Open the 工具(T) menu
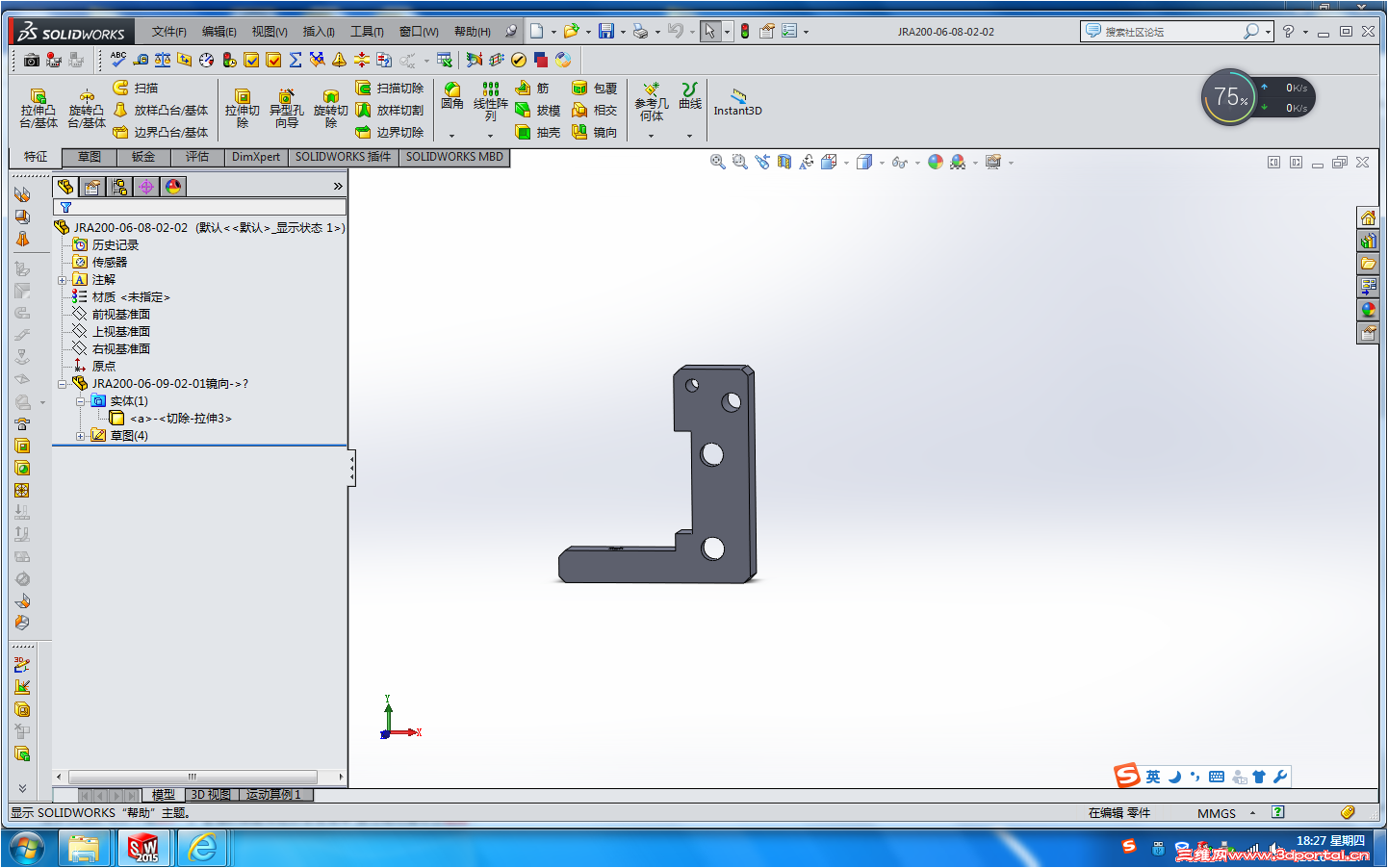The image size is (1388, 868). point(367,32)
